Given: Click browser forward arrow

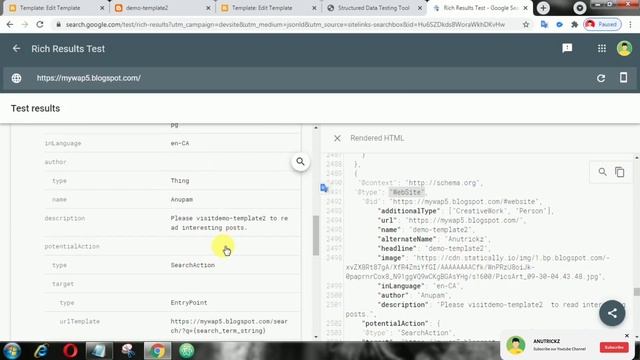Looking at the screenshot, I should [x=25, y=24].
